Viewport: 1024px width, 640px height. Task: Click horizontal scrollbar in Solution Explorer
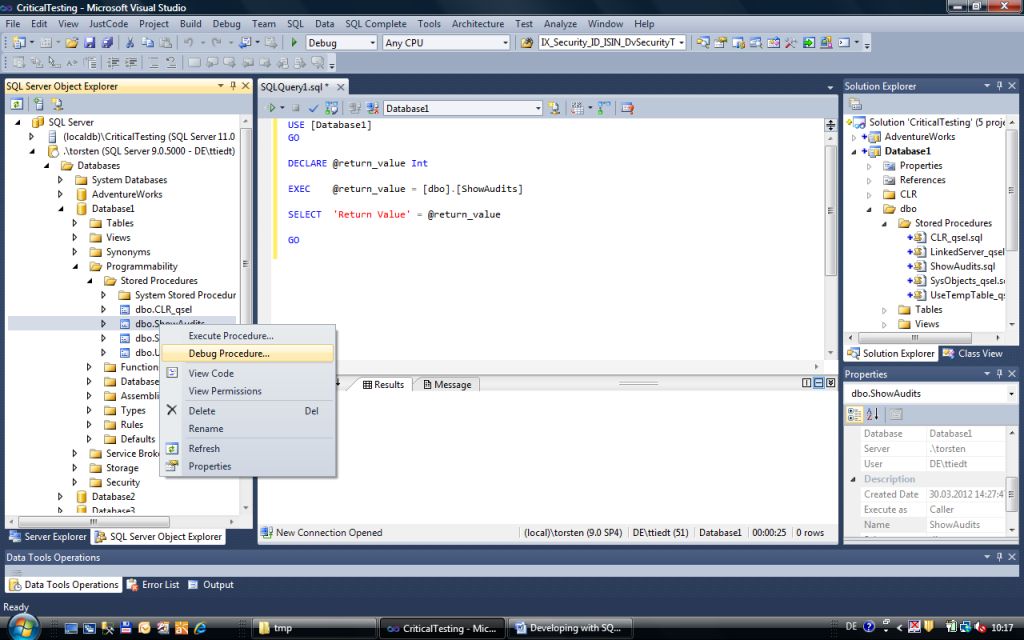[x=914, y=338]
